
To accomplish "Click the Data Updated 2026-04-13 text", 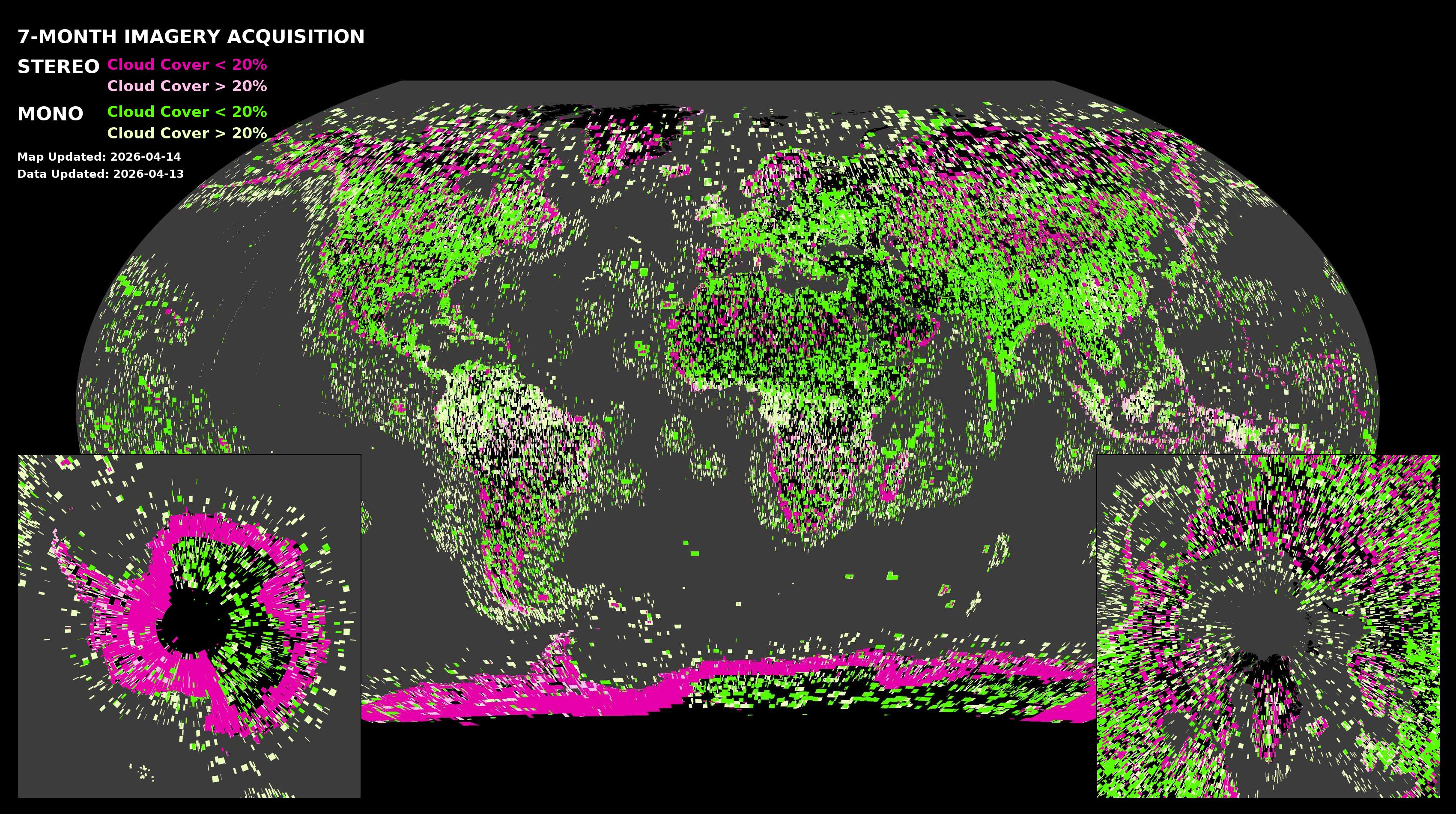I will pyautogui.click(x=101, y=174).
